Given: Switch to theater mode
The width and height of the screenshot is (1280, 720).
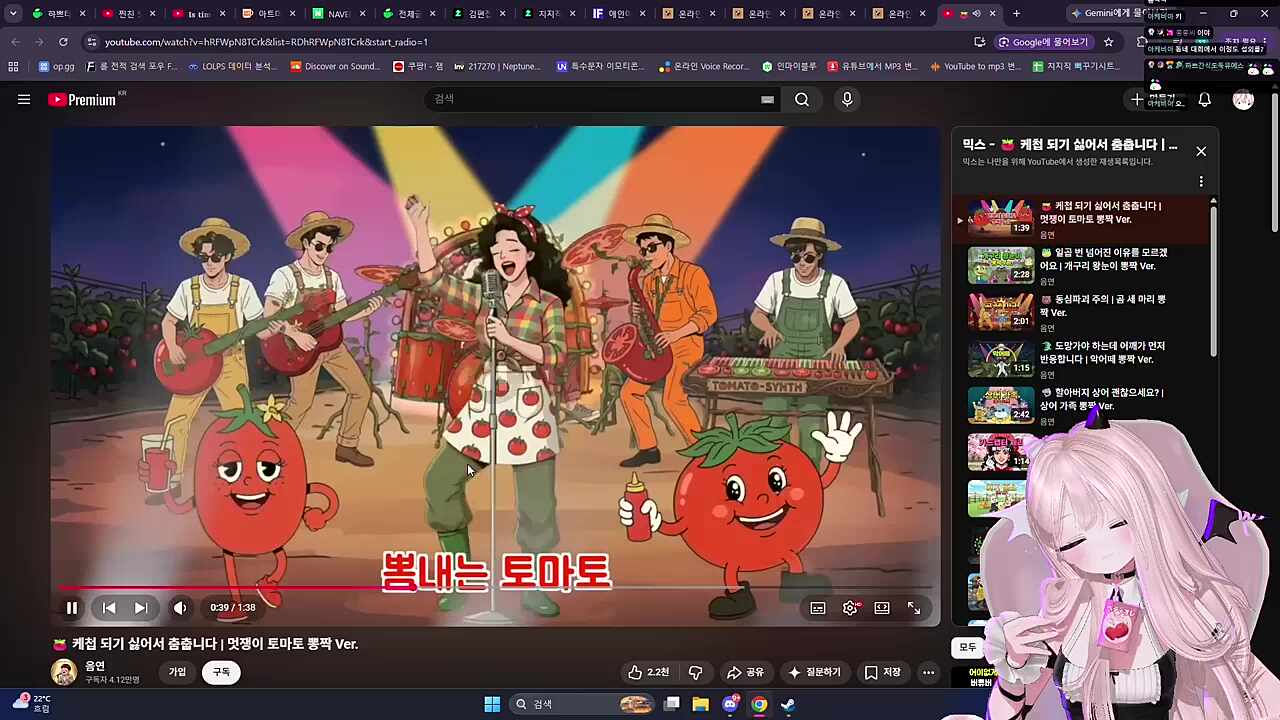Looking at the screenshot, I should point(882,608).
